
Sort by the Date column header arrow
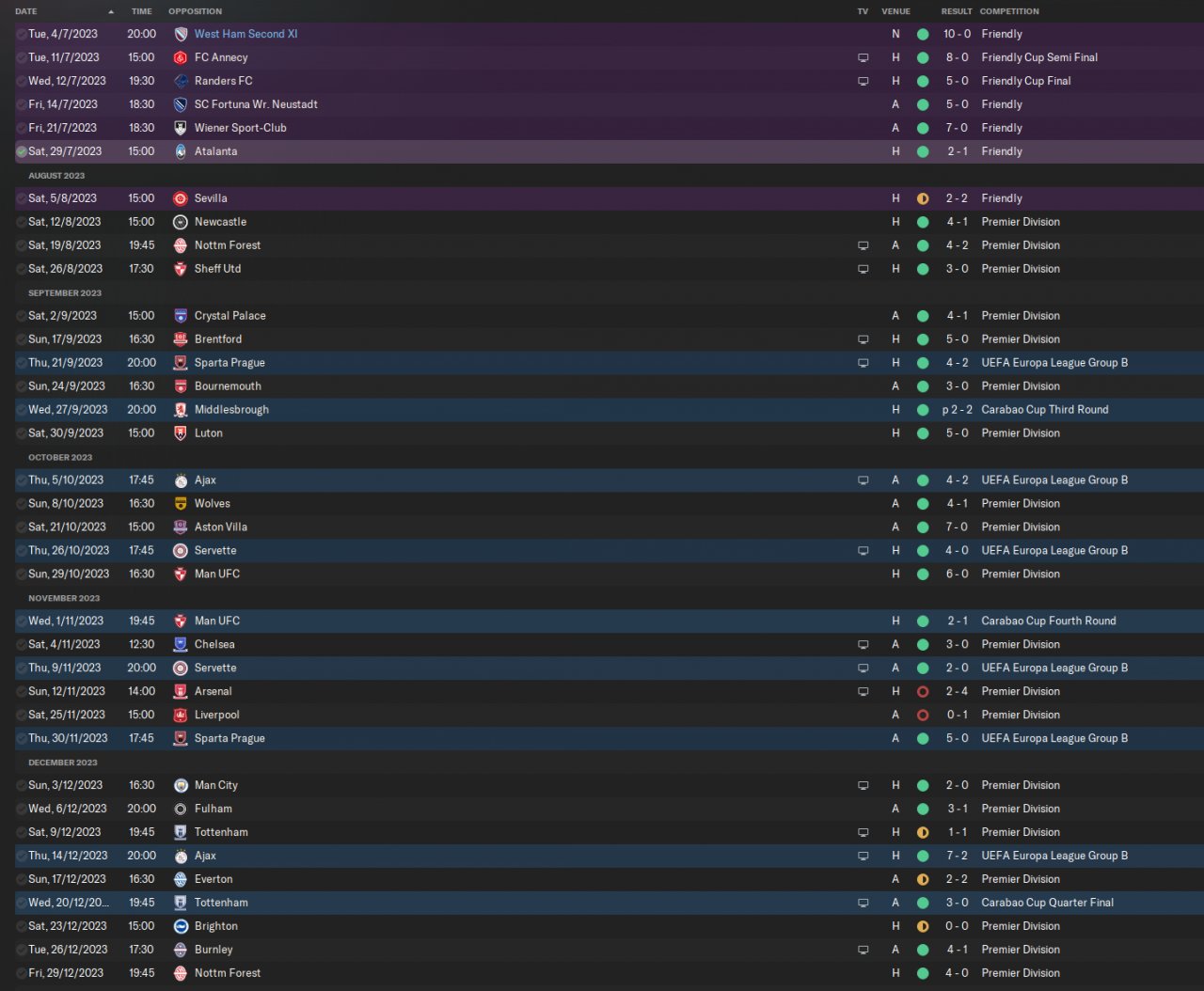(111, 11)
